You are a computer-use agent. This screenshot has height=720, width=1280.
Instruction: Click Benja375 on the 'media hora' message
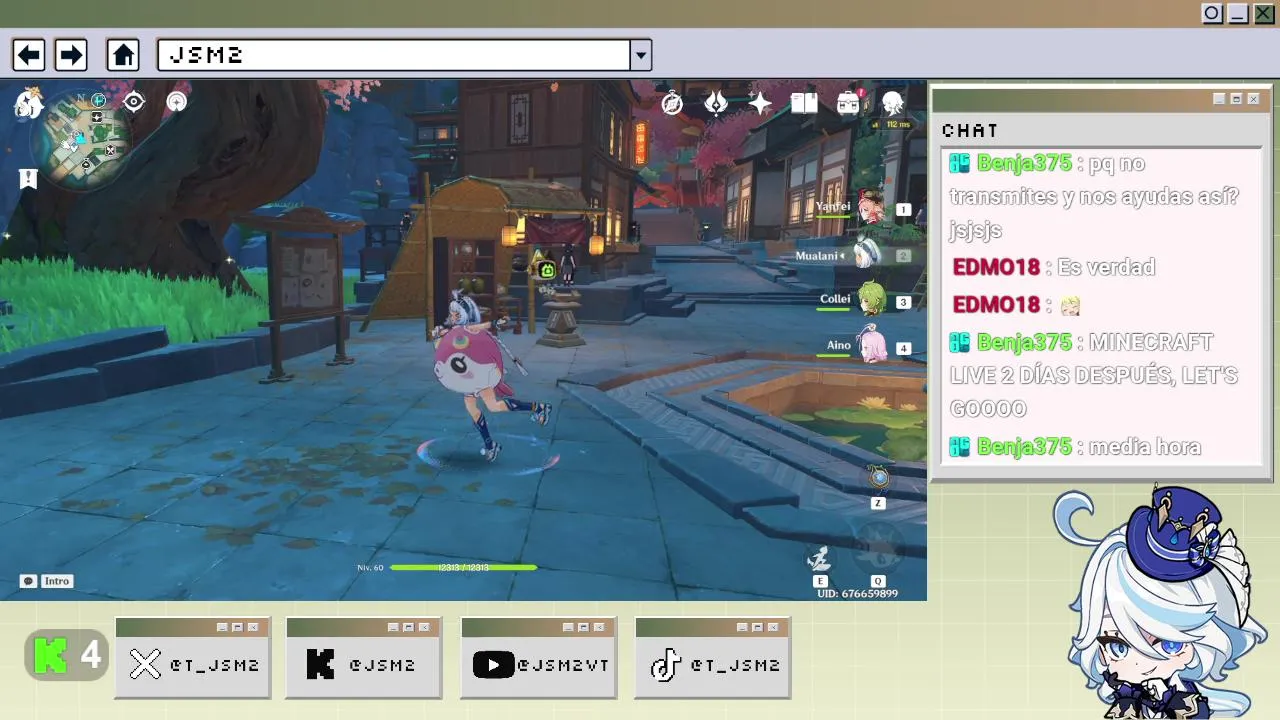point(1024,447)
